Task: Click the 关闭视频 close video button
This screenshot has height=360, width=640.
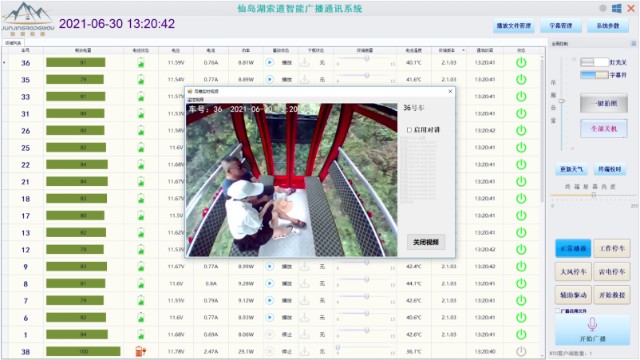Action: tap(426, 242)
